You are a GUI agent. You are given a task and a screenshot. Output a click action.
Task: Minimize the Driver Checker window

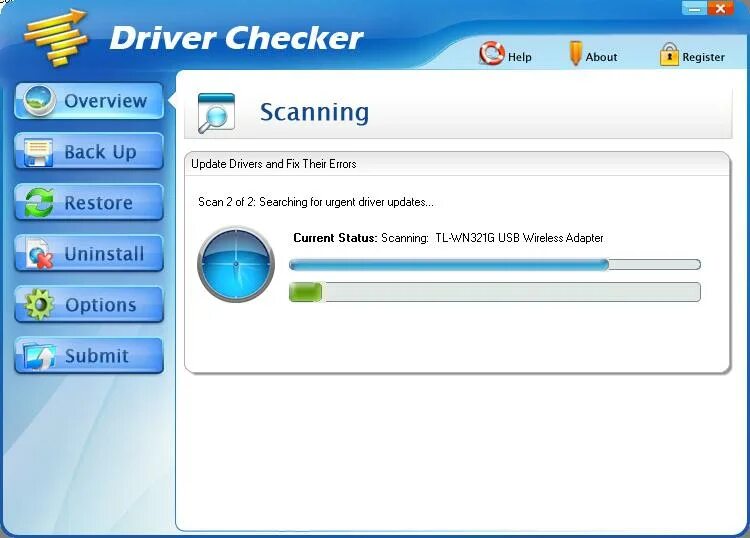click(694, 9)
